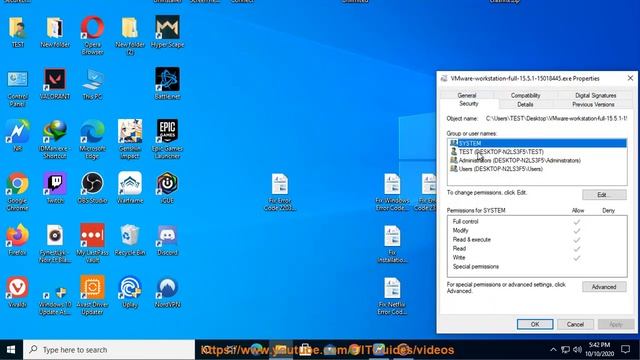Screen dimensions: 640x360
Task: Switch to the Compatibility tab
Action: click(525, 95)
